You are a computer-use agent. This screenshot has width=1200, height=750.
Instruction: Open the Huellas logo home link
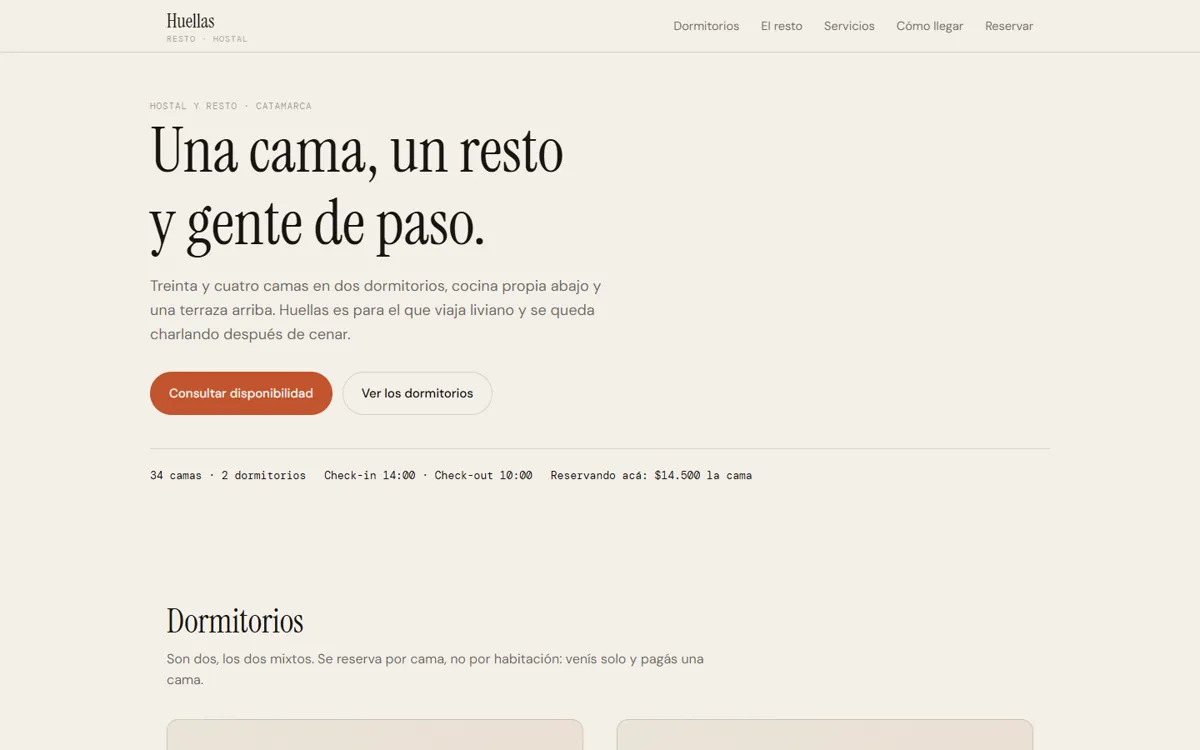206,27
